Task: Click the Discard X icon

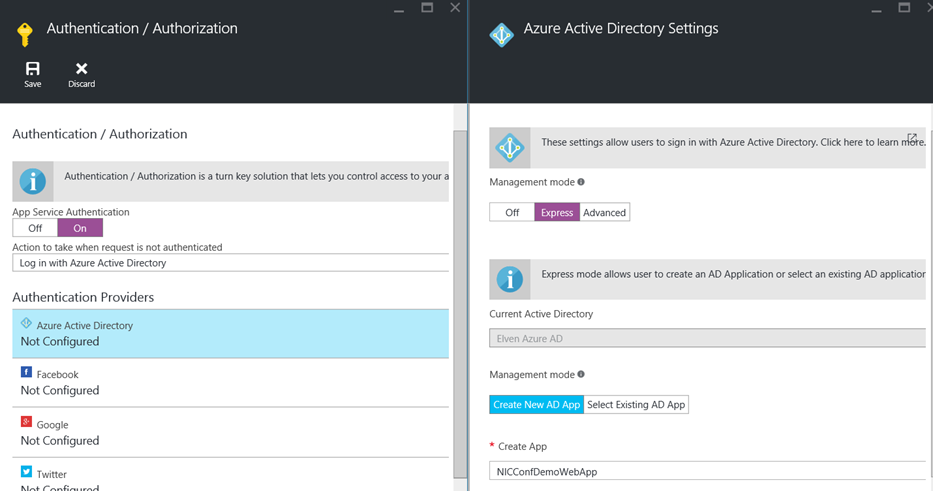Action: (x=82, y=68)
